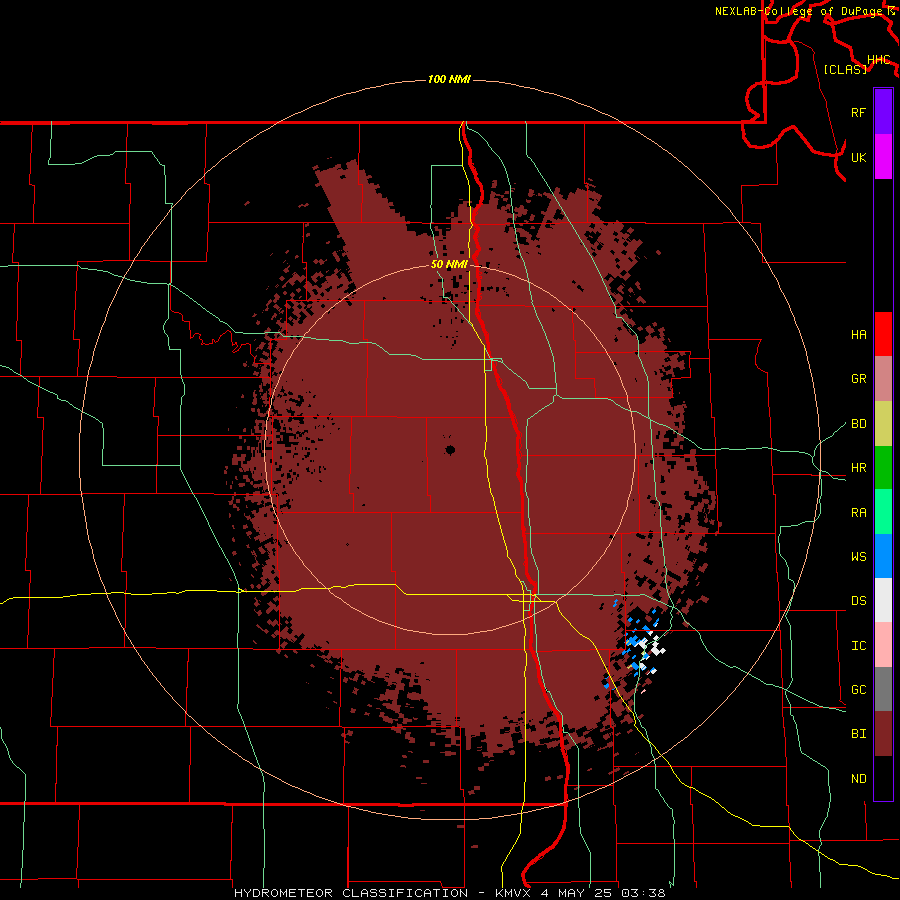900x900 pixels.
Task: Click the 'HHC' product label
Action: pyautogui.click(x=878, y=60)
